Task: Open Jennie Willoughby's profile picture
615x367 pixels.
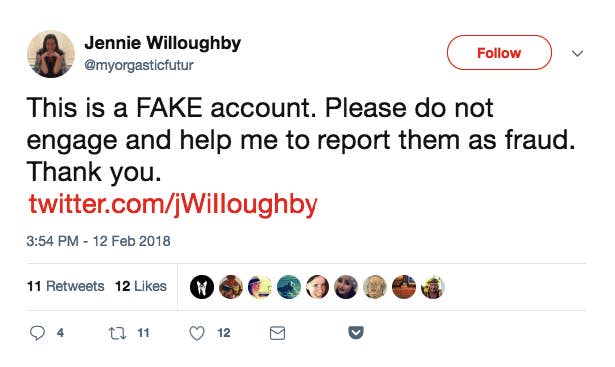Action: click(x=51, y=54)
